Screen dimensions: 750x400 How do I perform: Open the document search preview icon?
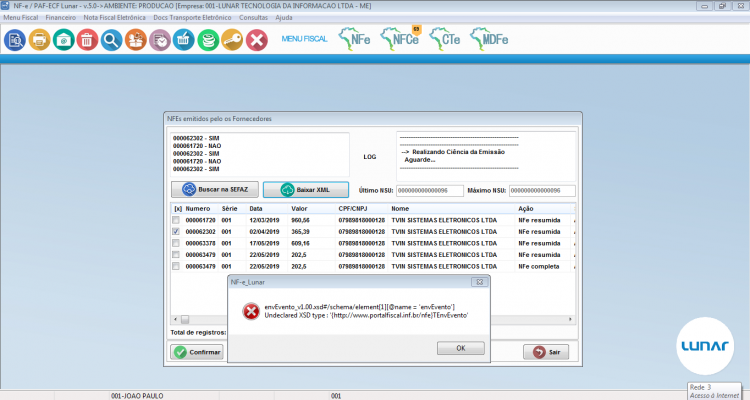pos(15,40)
